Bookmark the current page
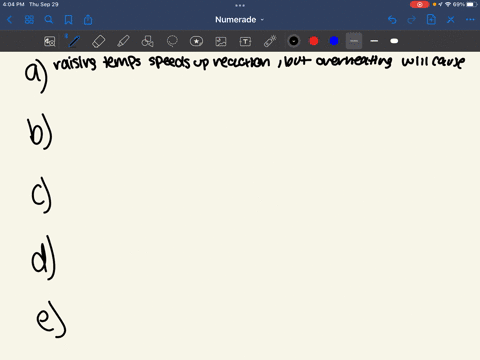This screenshot has width=480, height=360. (x=68, y=20)
